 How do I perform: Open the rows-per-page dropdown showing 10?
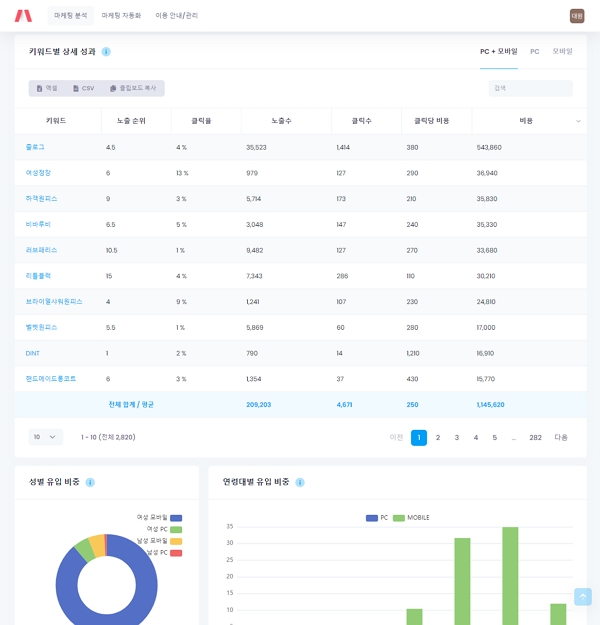[45, 437]
